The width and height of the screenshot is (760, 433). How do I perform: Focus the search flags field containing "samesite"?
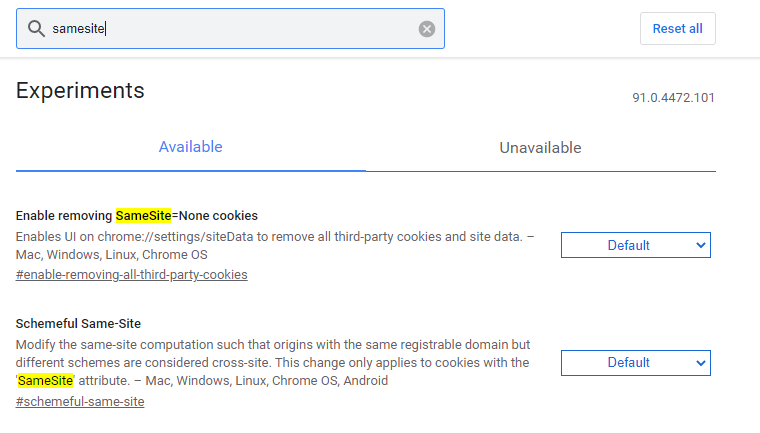click(230, 29)
